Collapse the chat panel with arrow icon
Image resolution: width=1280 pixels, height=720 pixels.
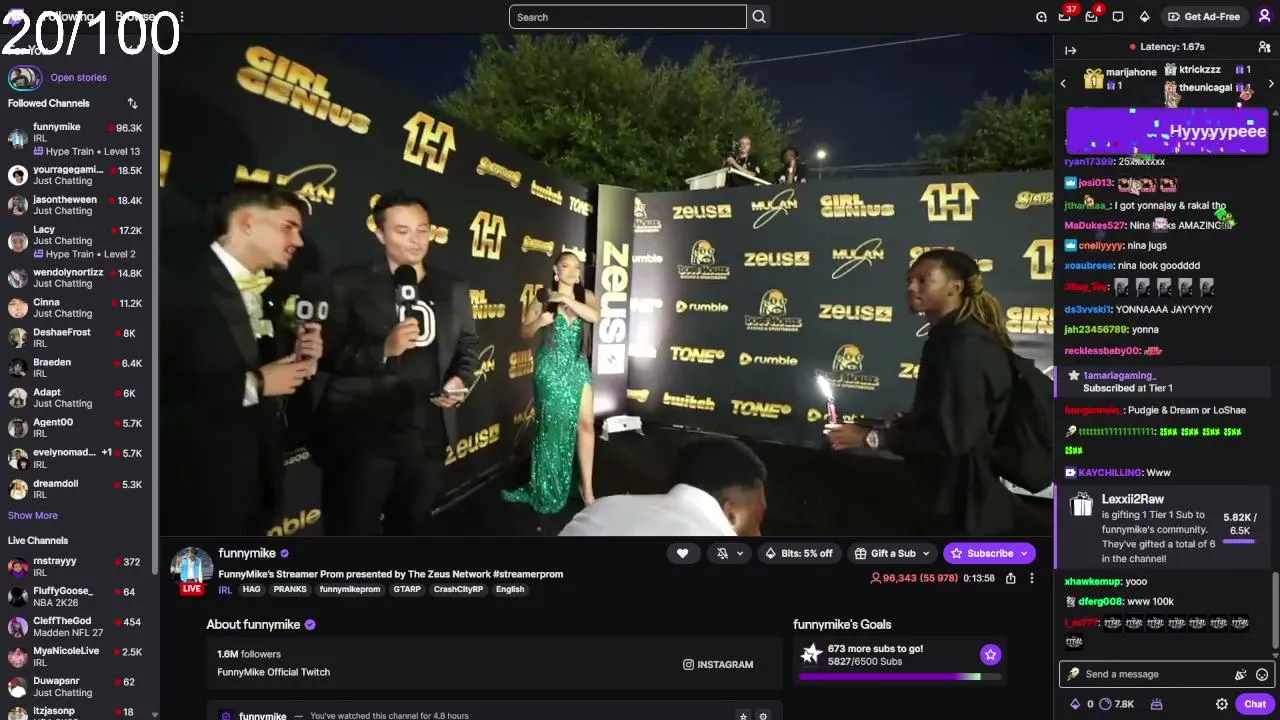(x=1070, y=50)
